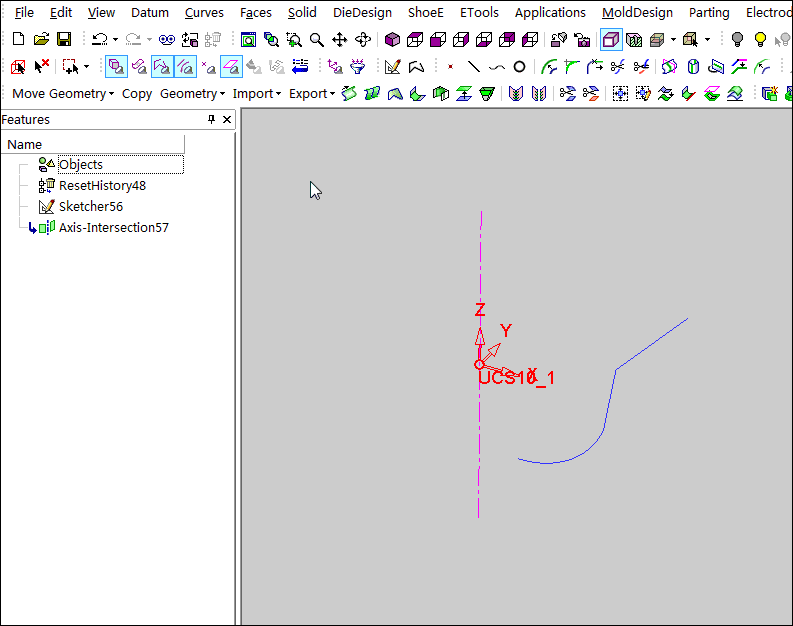793x626 pixels.
Task: Click the yellow light bulb icon
Action: click(760, 40)
